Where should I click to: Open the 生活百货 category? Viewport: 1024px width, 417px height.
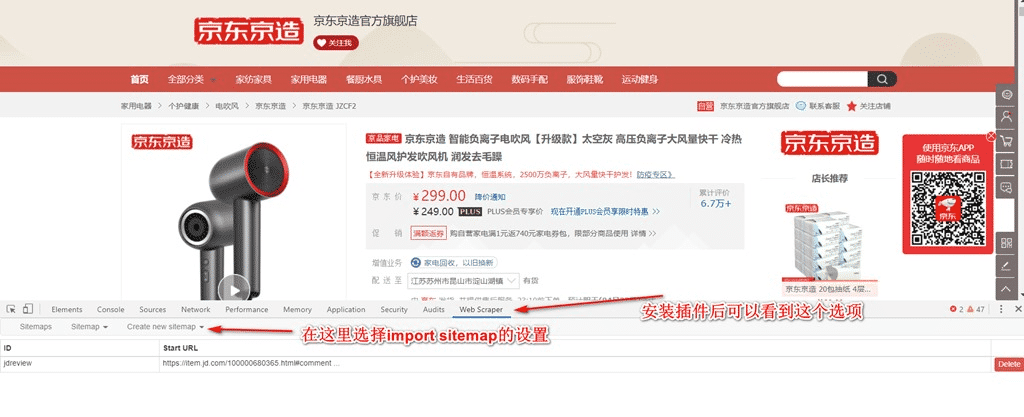click(474, 80)
